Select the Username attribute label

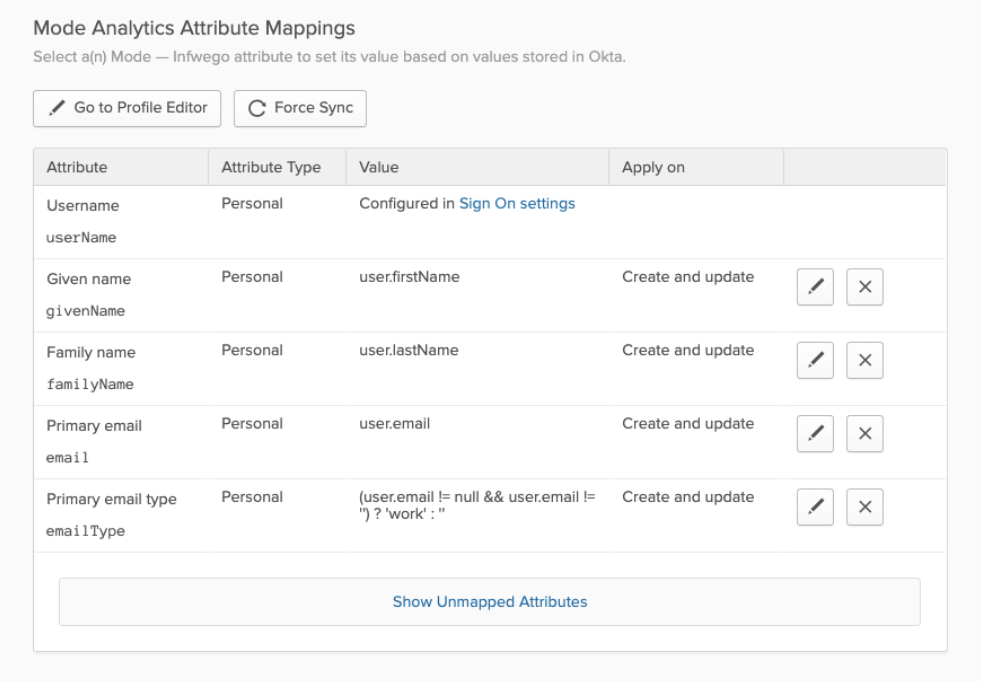click(x=83, y=205)
